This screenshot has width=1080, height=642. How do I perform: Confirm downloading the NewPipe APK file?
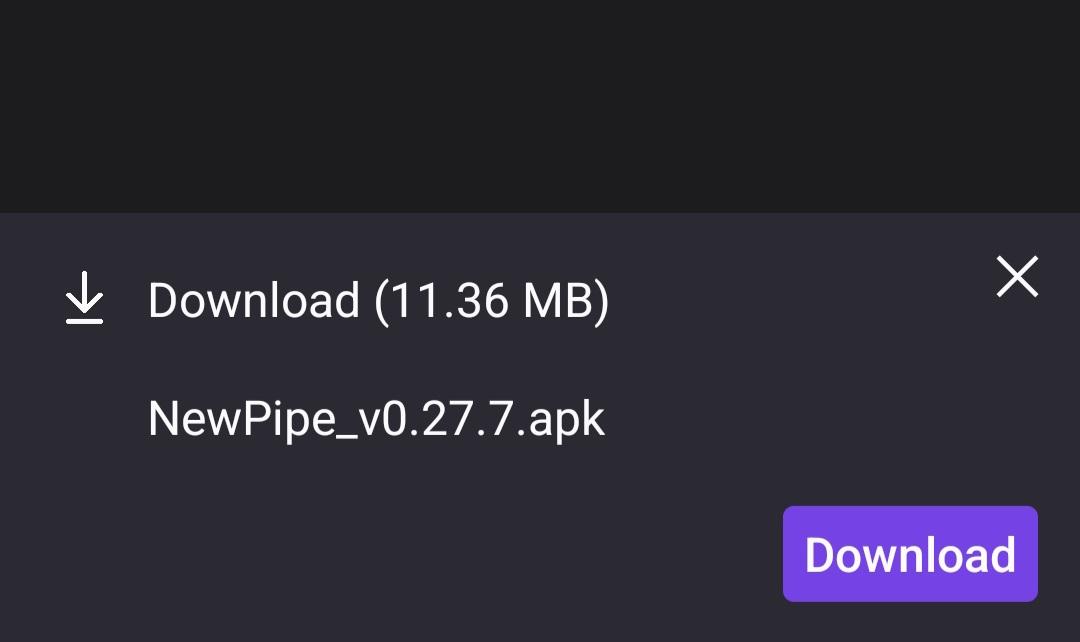coord(910,554)
